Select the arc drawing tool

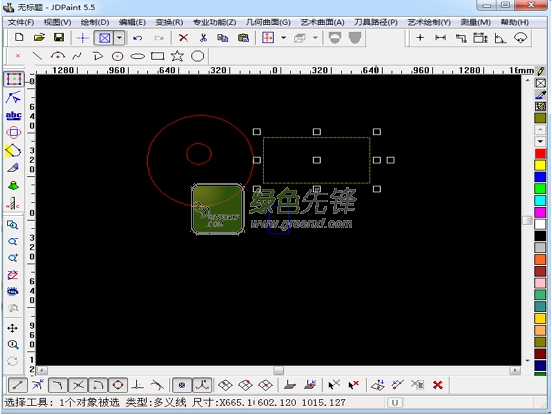pyautogui.click(x=58, y=56)
